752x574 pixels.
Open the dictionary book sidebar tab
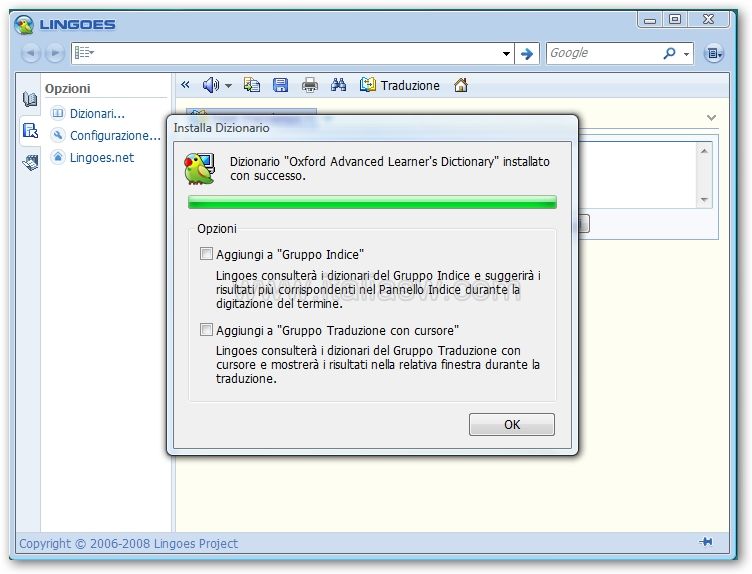tap(30, 99)
